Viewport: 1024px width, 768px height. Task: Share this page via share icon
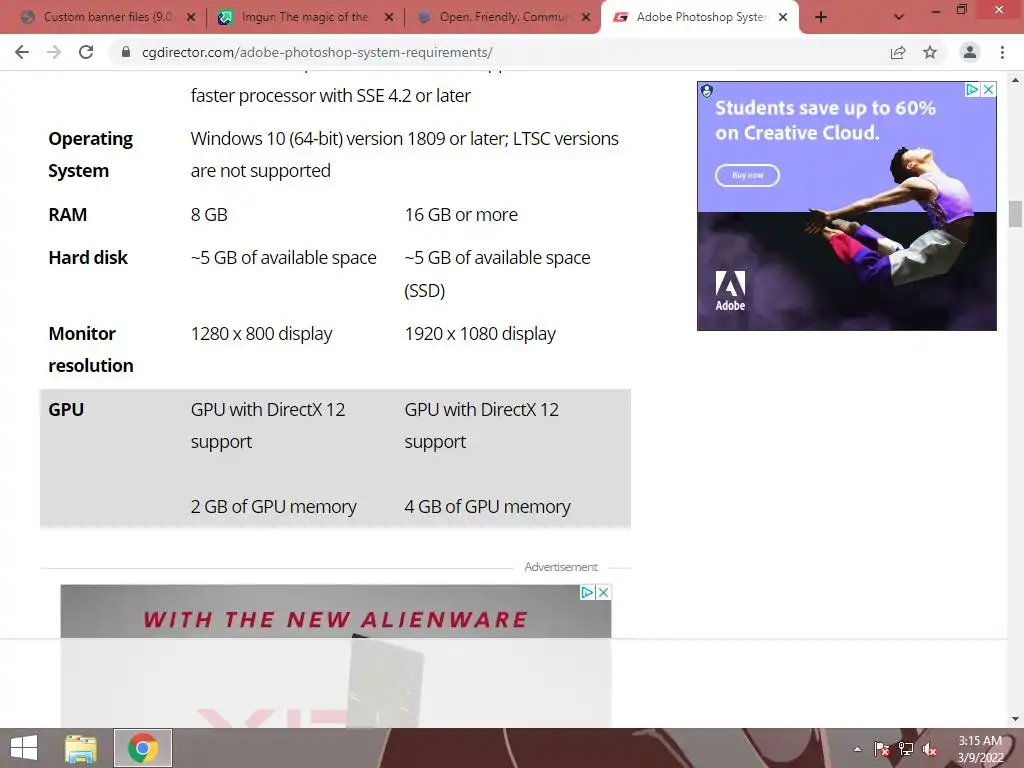(898, 52)
